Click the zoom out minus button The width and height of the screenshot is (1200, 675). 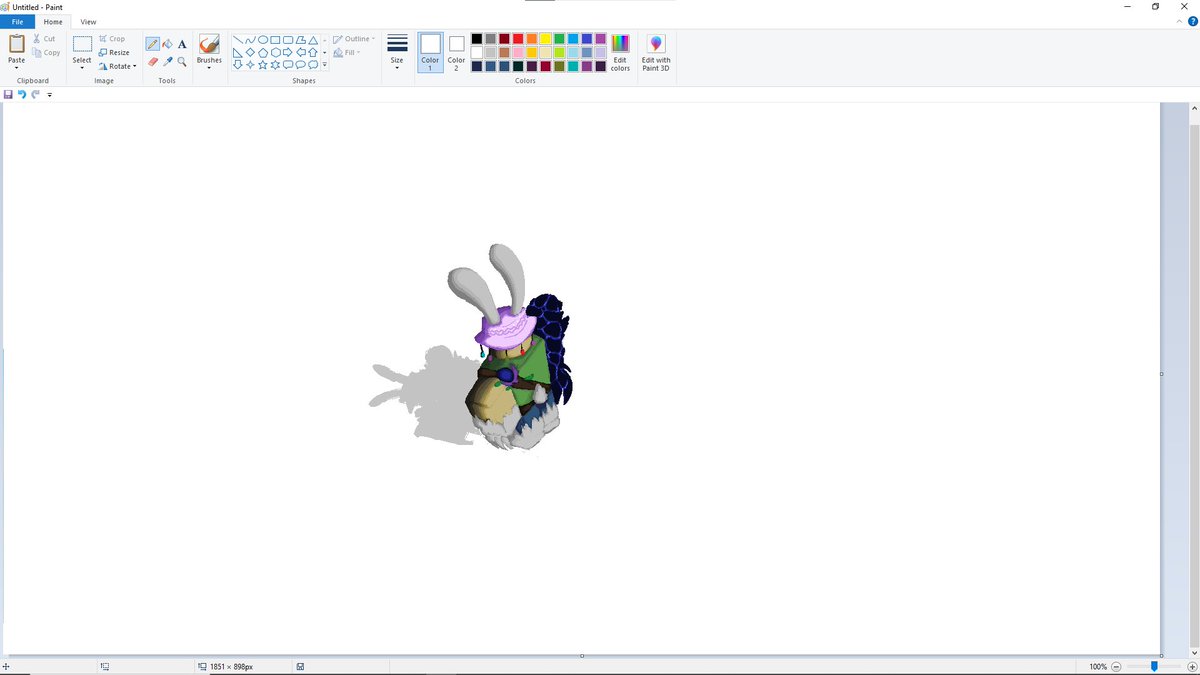1117,666
